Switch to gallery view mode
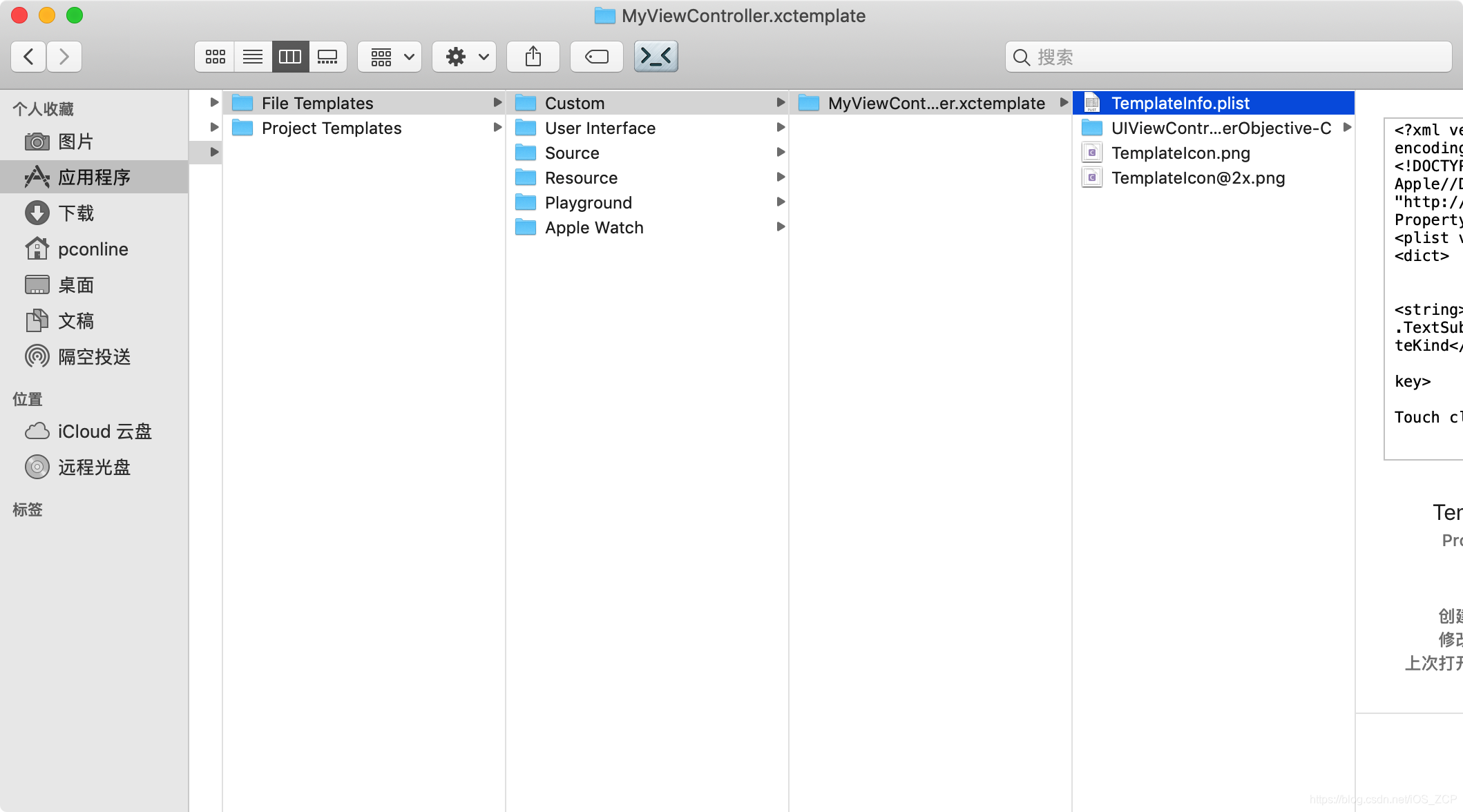1463x812 pixels. (x=327, y=57)
